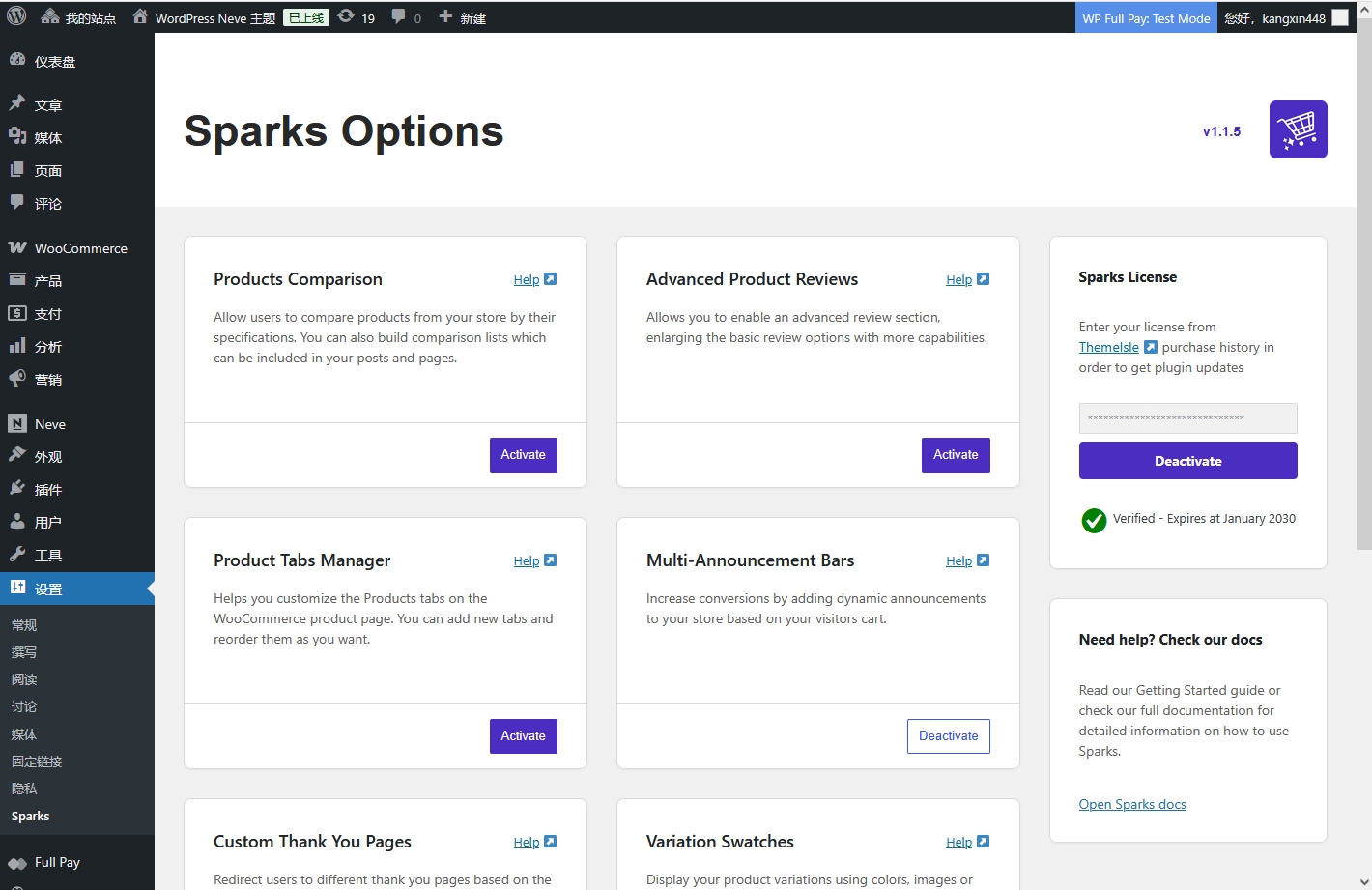This screenshot has width=1372, height=890.
Task: Go to 讨论 settings submenu
Action: coord(24,706)
